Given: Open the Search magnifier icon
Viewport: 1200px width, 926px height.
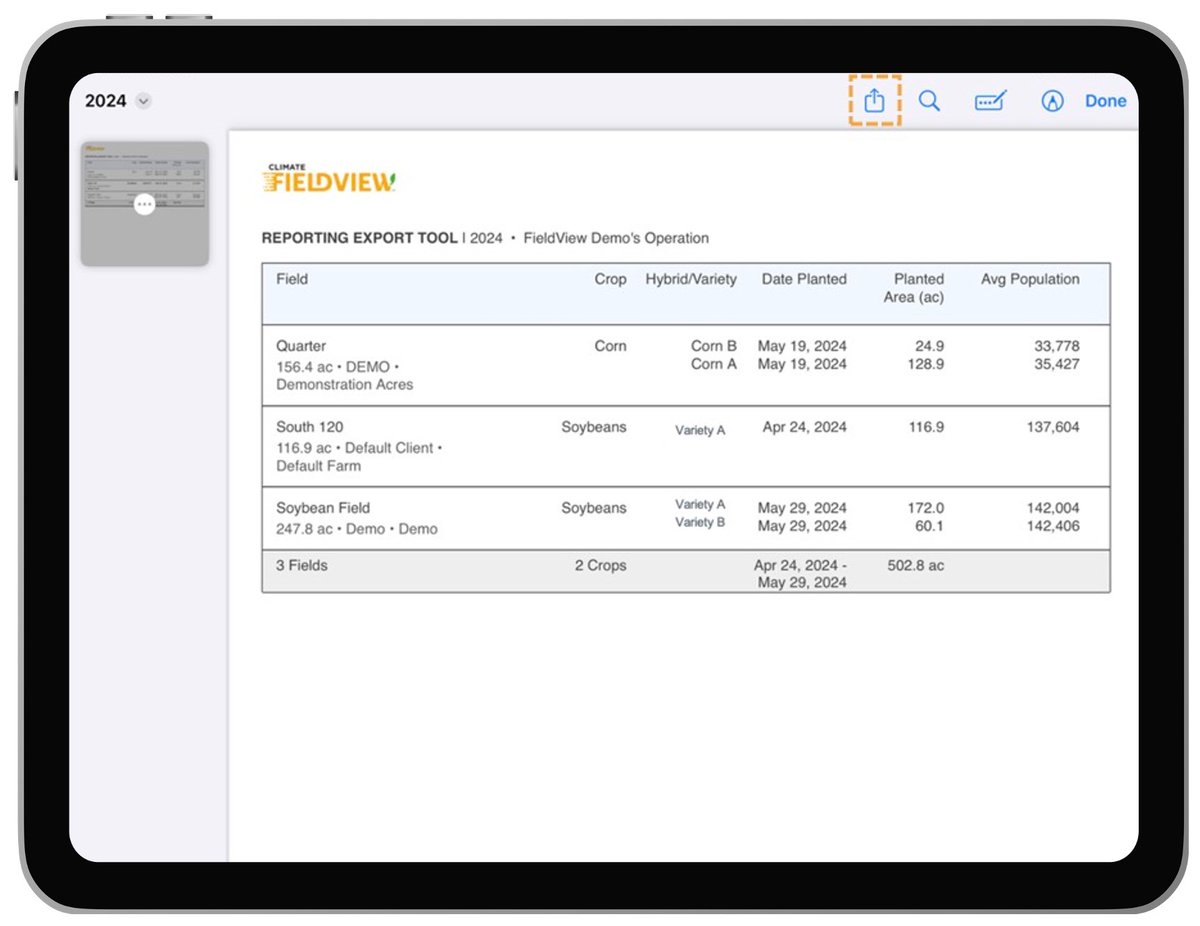Looking at the screenshot, I should pos(929,101).
